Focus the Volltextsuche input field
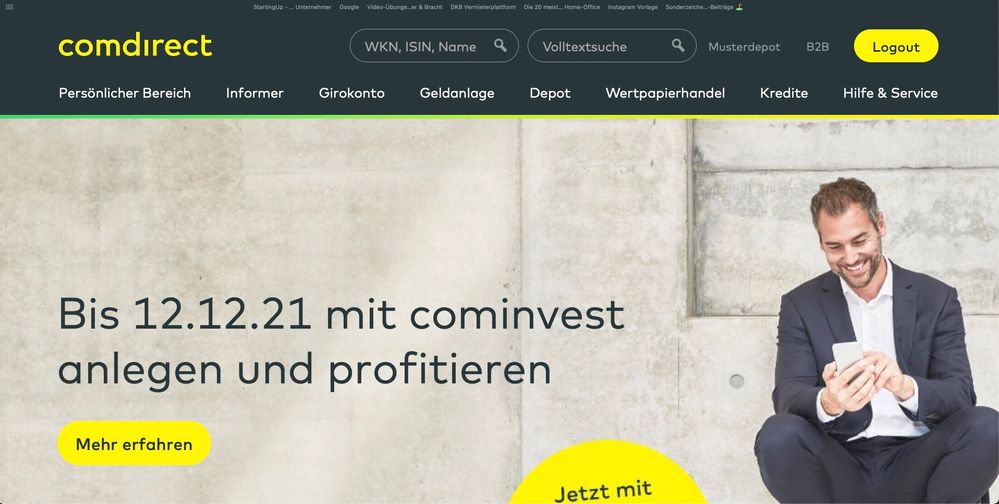 pyautogui.click(x=612, y=46)
